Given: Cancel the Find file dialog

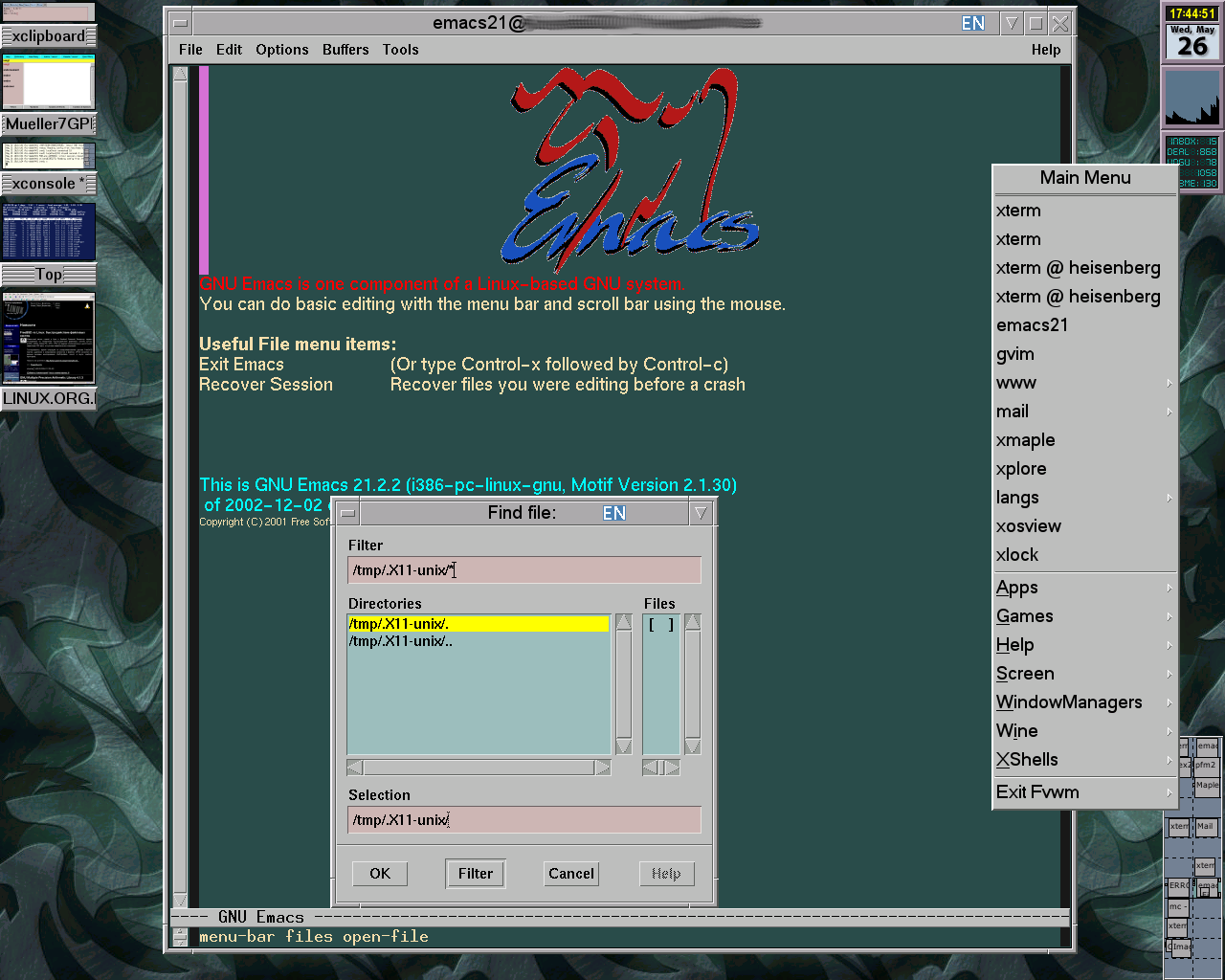Looking at the screenshot, I should coord(571,874).
